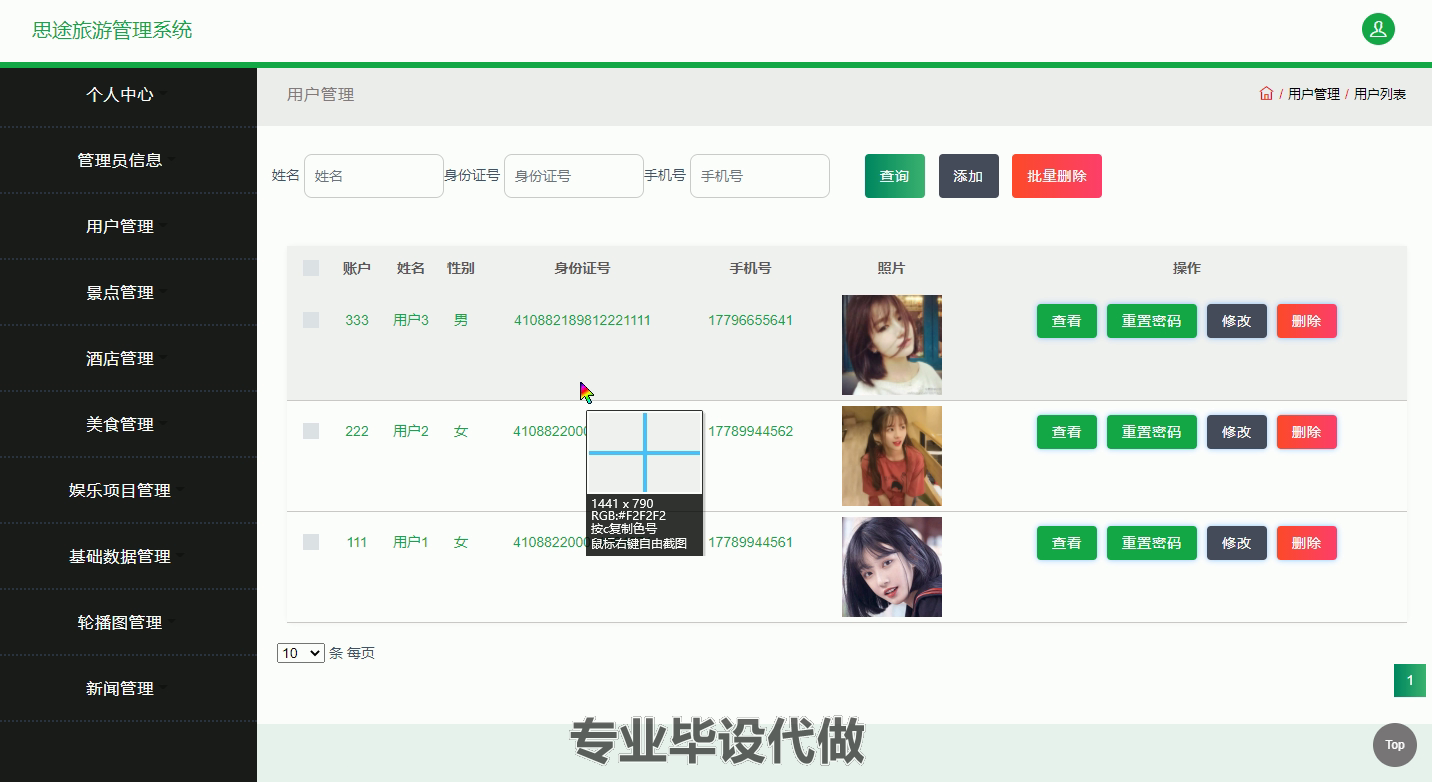This screenshot has height=782, width=1432.
Task: Click the 批量删除 button
Action: (1057, 176)
